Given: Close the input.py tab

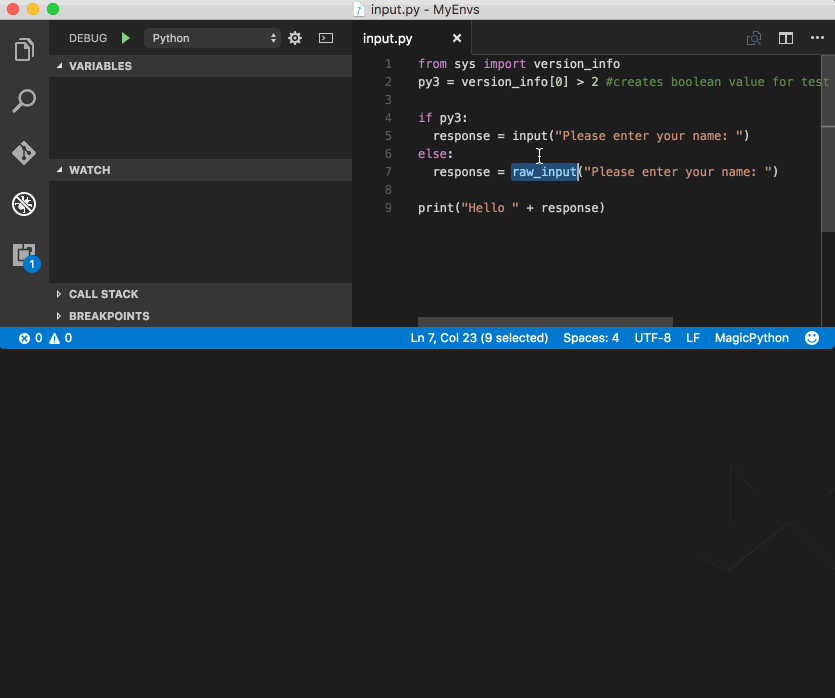Looking at the screenshot, I should click(457, 38).
